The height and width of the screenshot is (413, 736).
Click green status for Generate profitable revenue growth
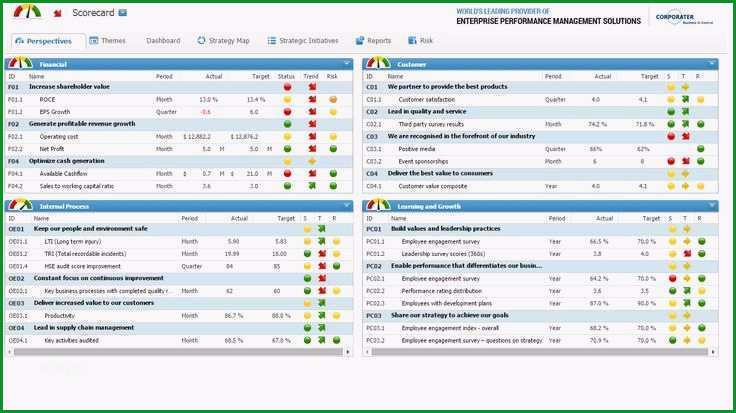click(287, 124)
